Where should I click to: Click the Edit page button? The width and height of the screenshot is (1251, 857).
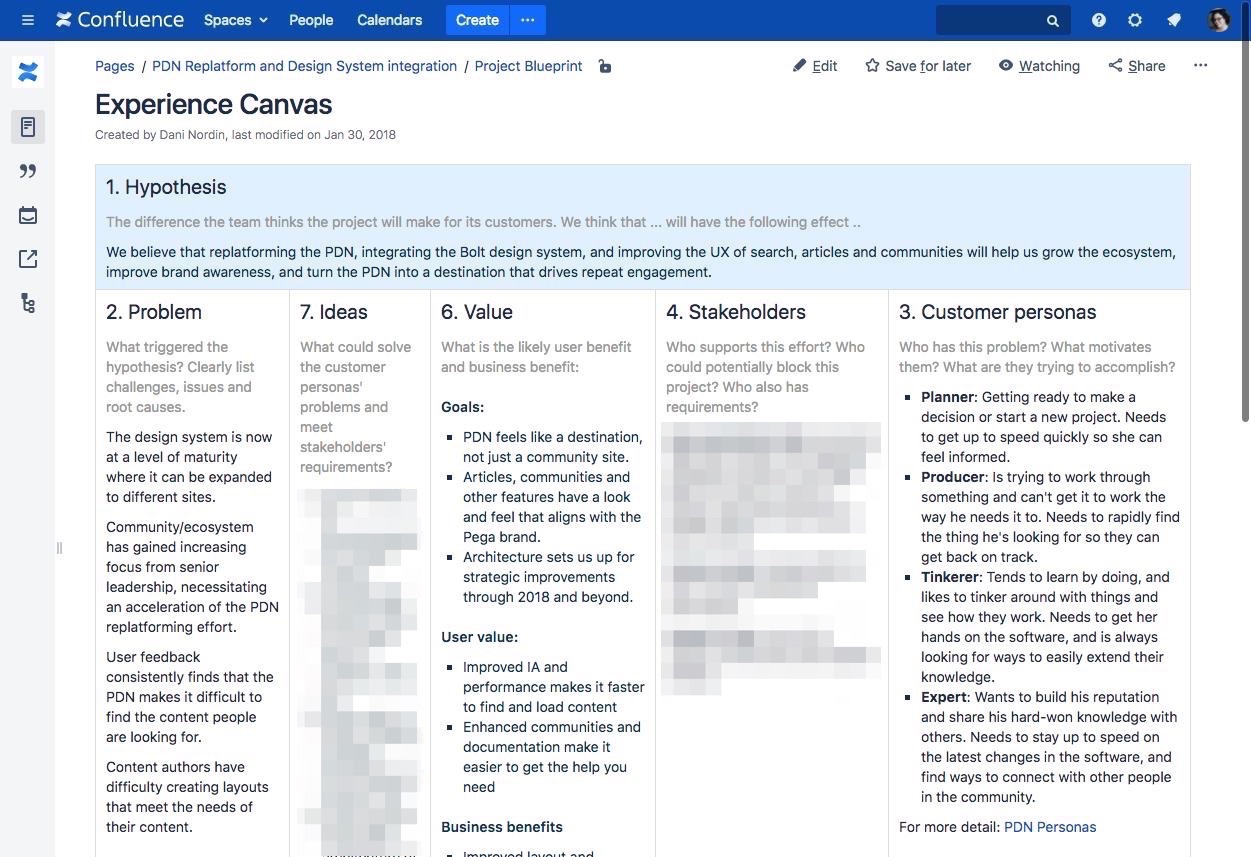coord(815,66)
